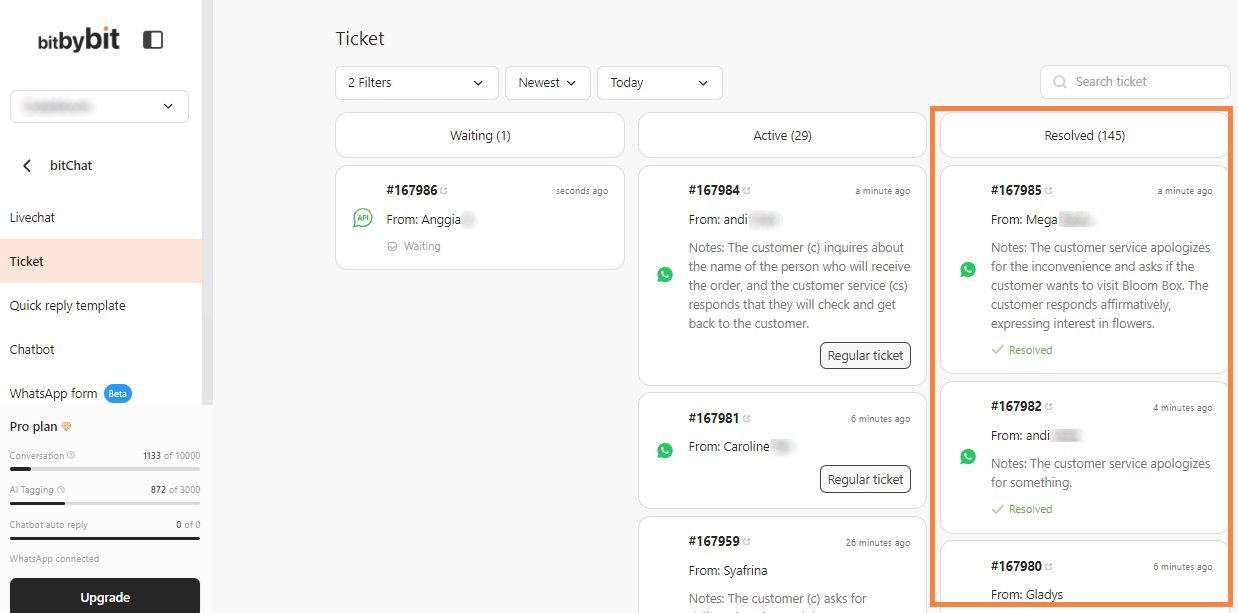This screenshot has height=613, width=1238.
Task: Expand the Newest sort dropdown
Action: click(548, 83)
